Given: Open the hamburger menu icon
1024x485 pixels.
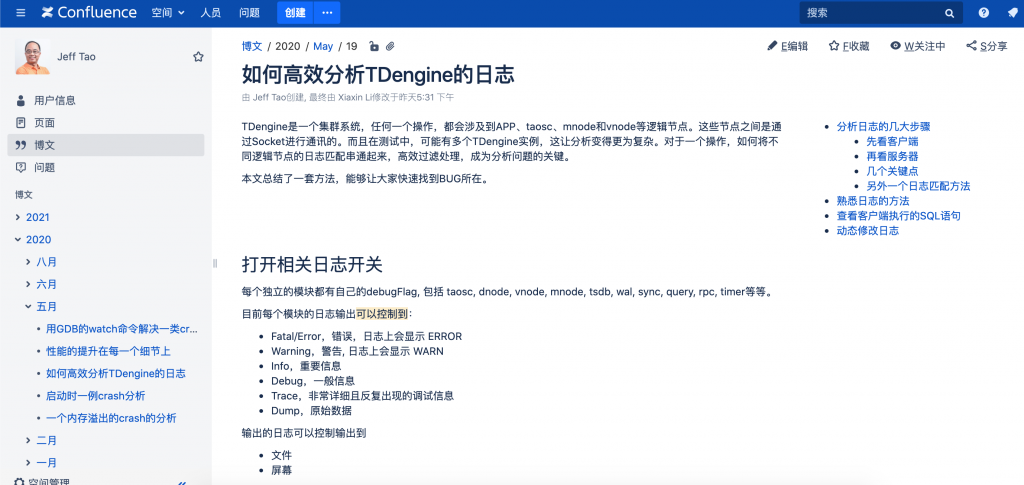Looking at the screenshot, I should pos(21,12).
